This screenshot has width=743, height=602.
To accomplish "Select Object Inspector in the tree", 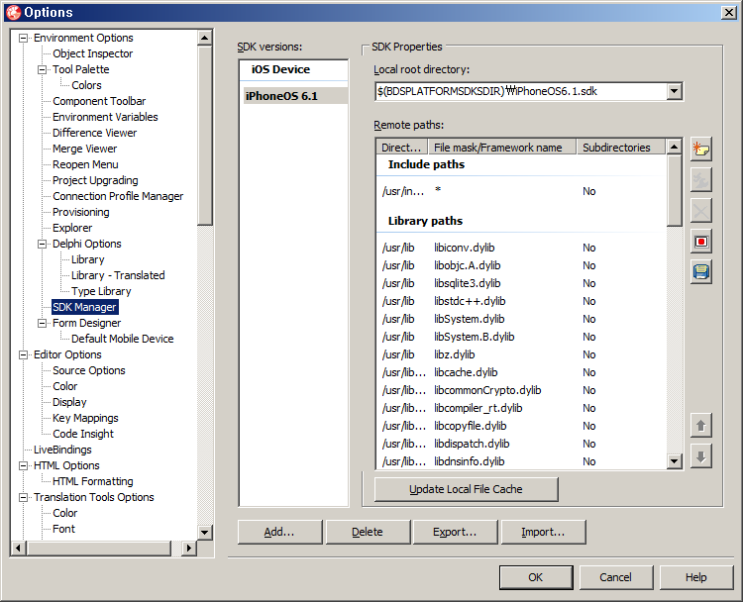I will point(92,54).
